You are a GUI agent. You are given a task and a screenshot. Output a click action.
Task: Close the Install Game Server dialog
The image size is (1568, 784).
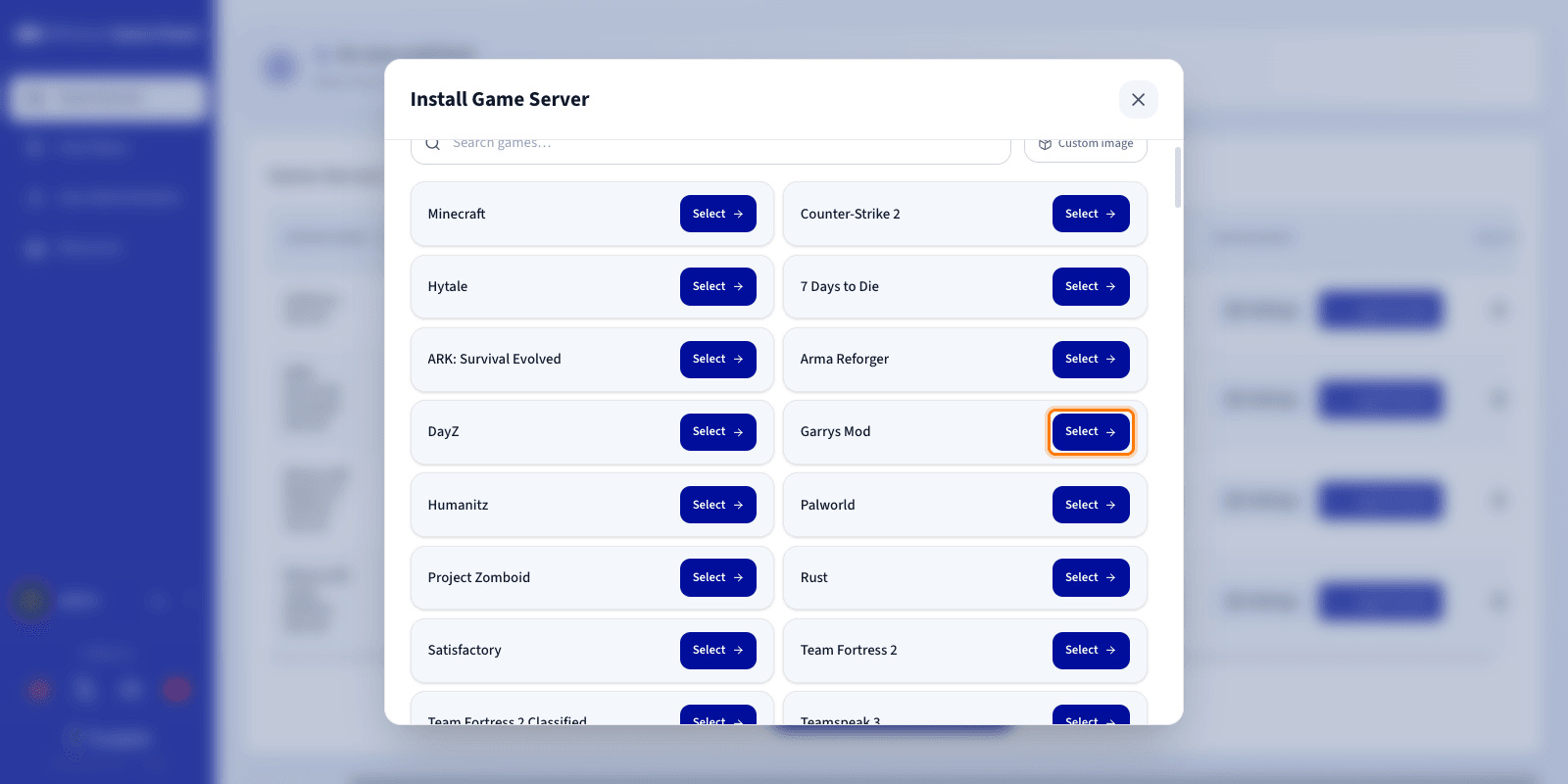[x=1138, y=99]
